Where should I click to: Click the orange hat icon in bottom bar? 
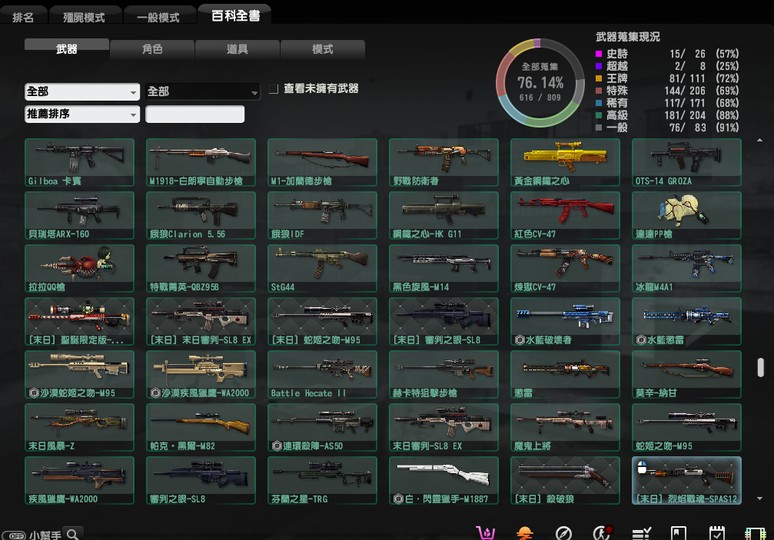point(524,532)
